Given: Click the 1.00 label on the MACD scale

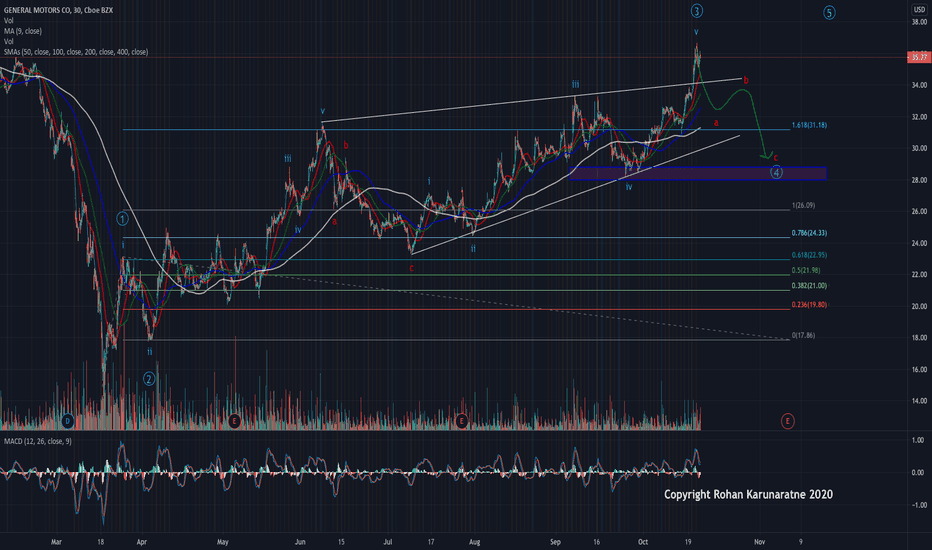Looking at the screenshot, I should point(918,441).
